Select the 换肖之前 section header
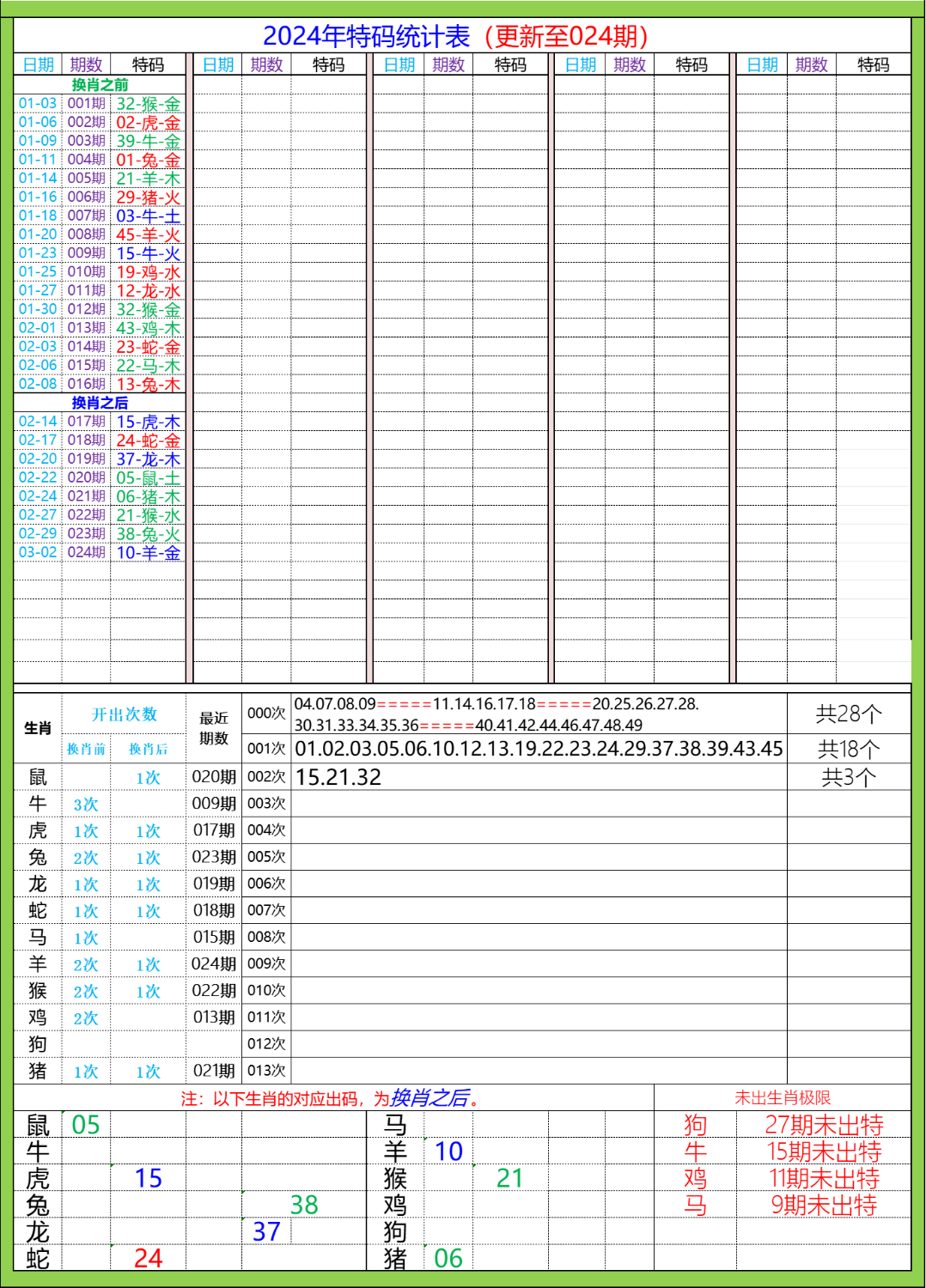Viewport: 926px width, 1288px height. (x=99, y=84)
